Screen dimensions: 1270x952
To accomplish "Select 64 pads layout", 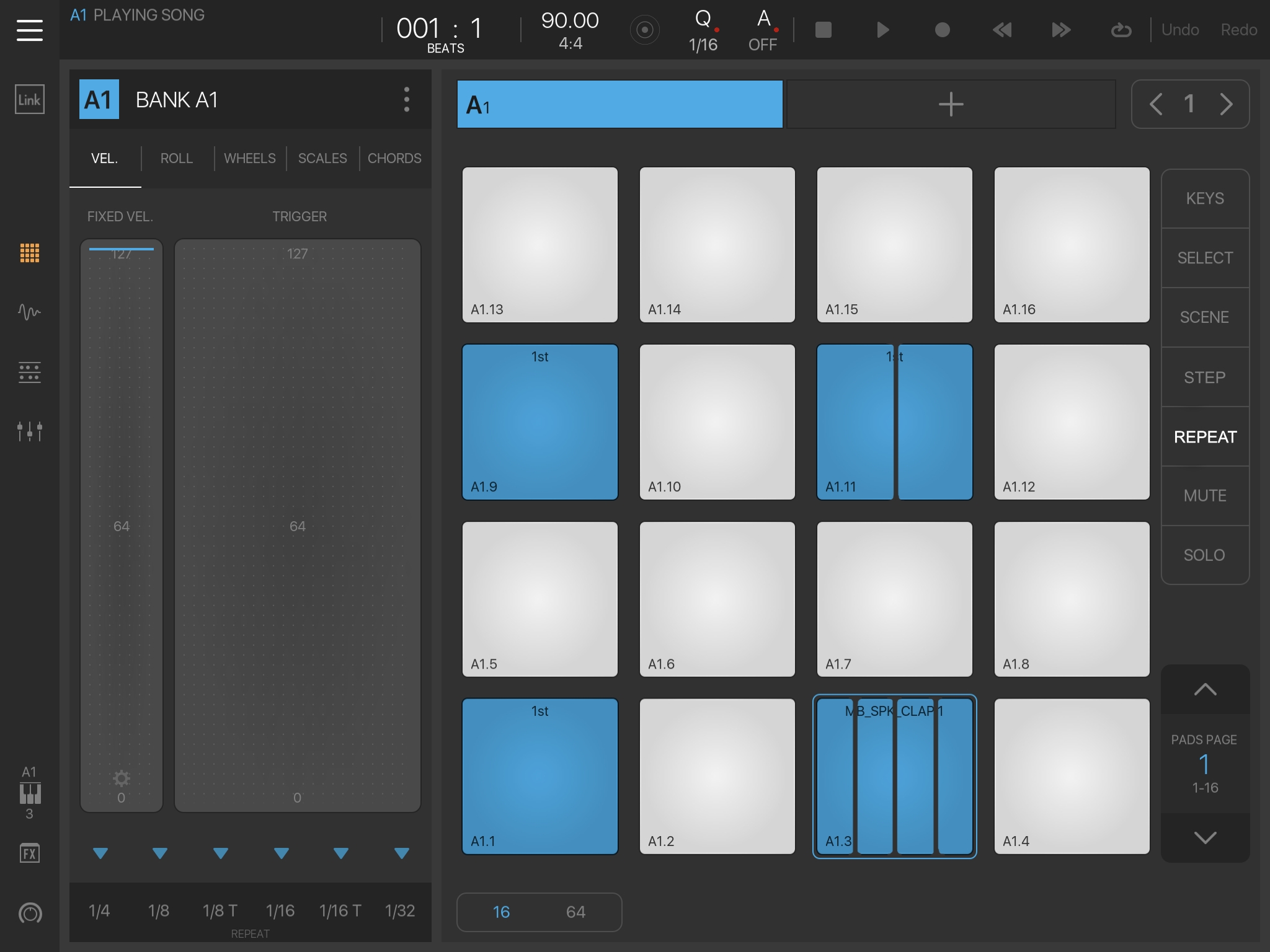I will point(575,912).
